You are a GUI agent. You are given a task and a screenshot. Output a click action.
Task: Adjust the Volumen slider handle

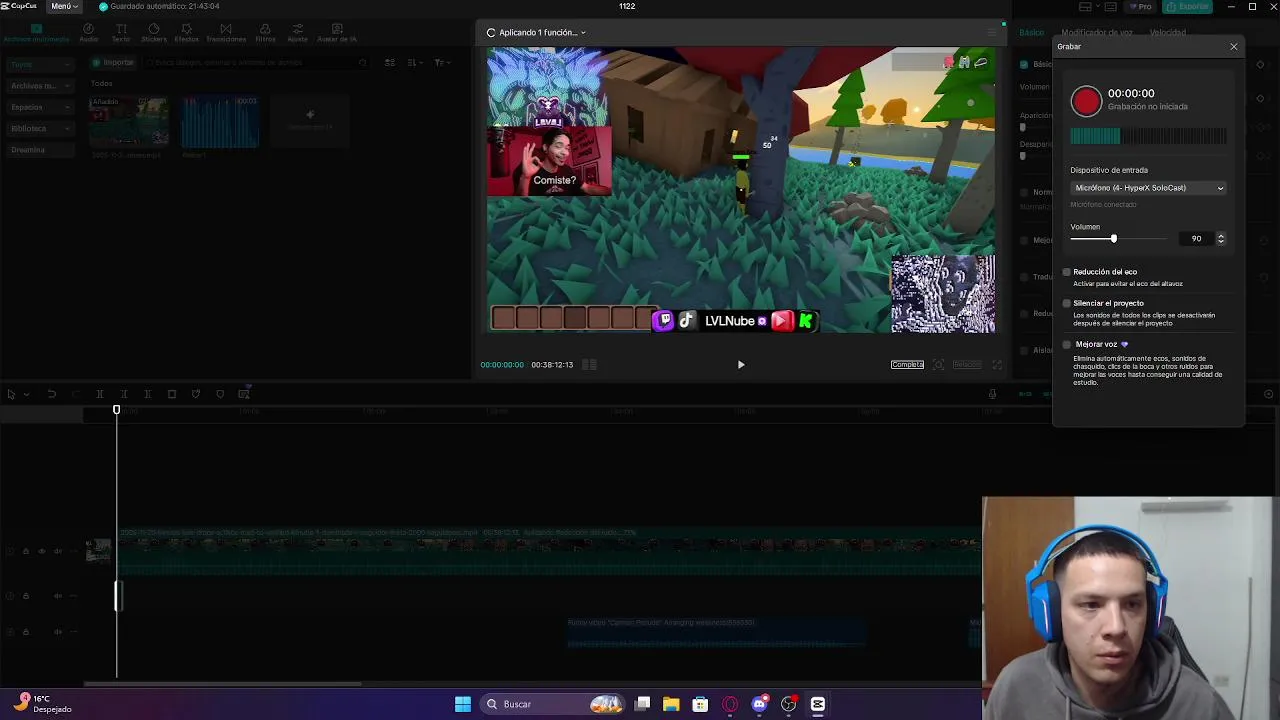click(1113, 238)
